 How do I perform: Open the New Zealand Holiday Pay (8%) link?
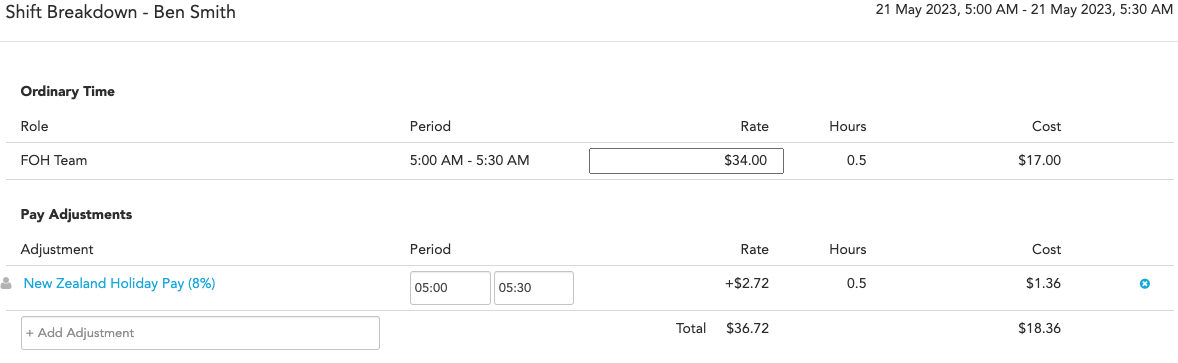pyautogui.click(x=119, y=284)
